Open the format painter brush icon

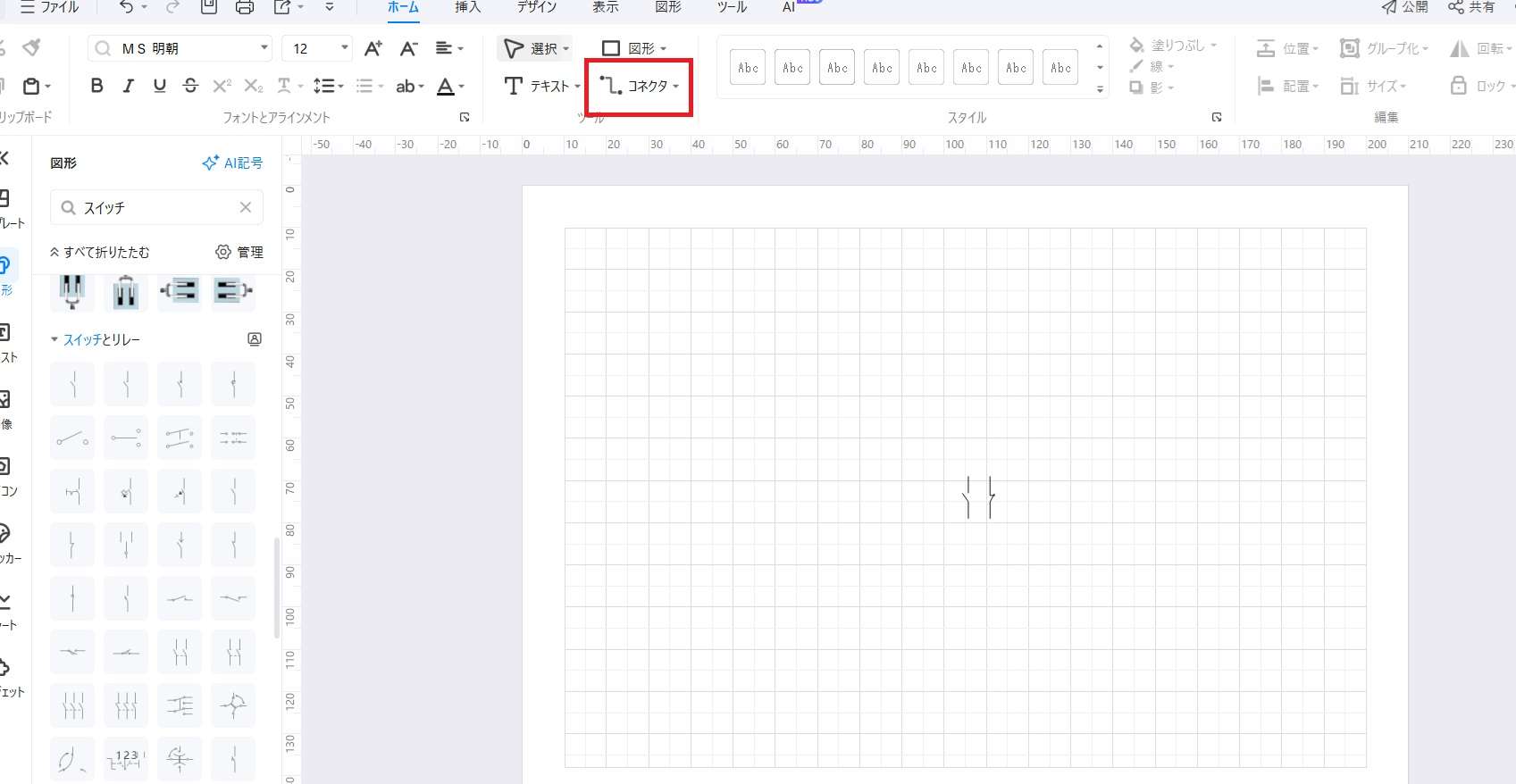32,47
